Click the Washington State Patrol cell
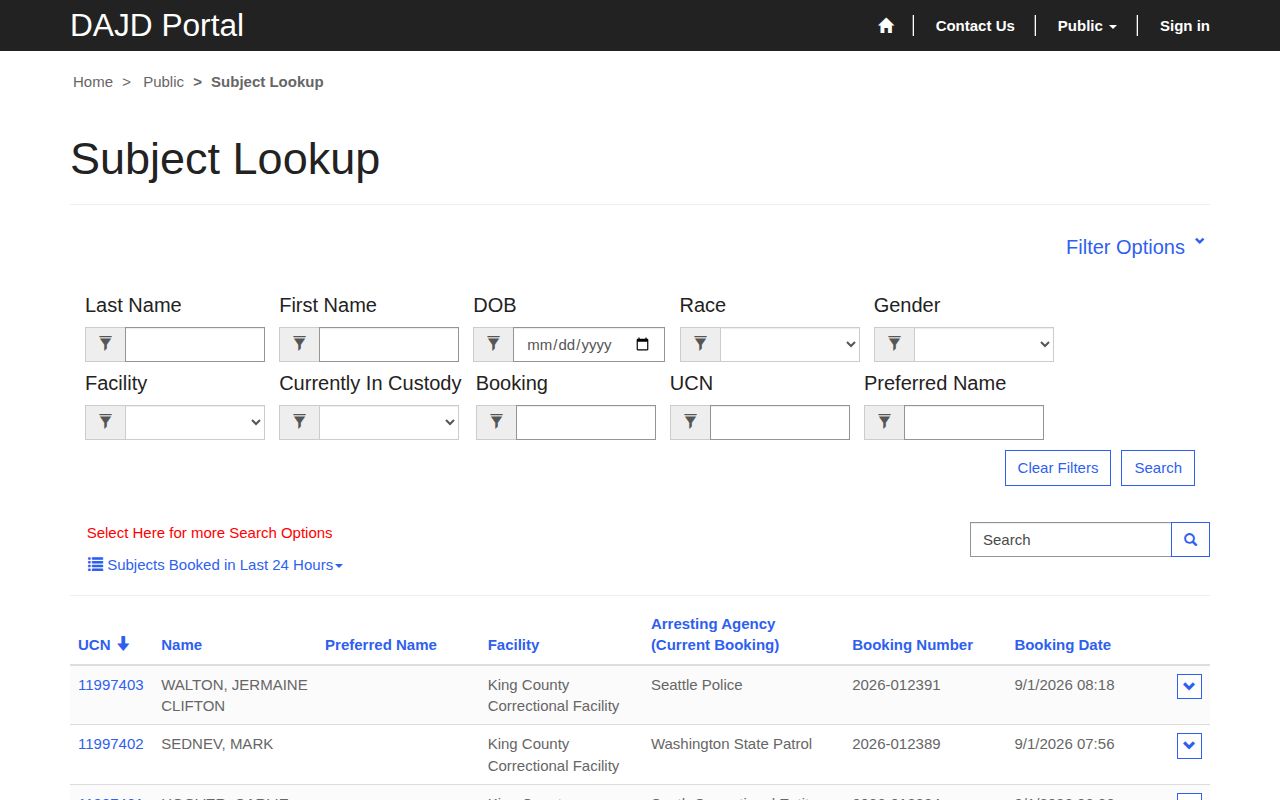The image size is (1280, 800). pyautogui.click(x=731, y=744)
